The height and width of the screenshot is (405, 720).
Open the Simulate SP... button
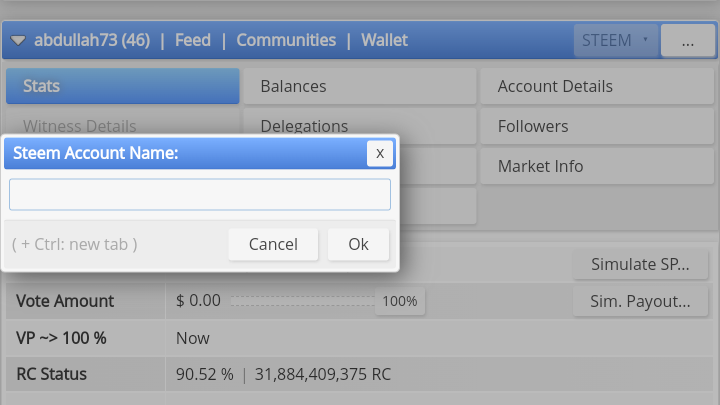[x=640, y=264]
